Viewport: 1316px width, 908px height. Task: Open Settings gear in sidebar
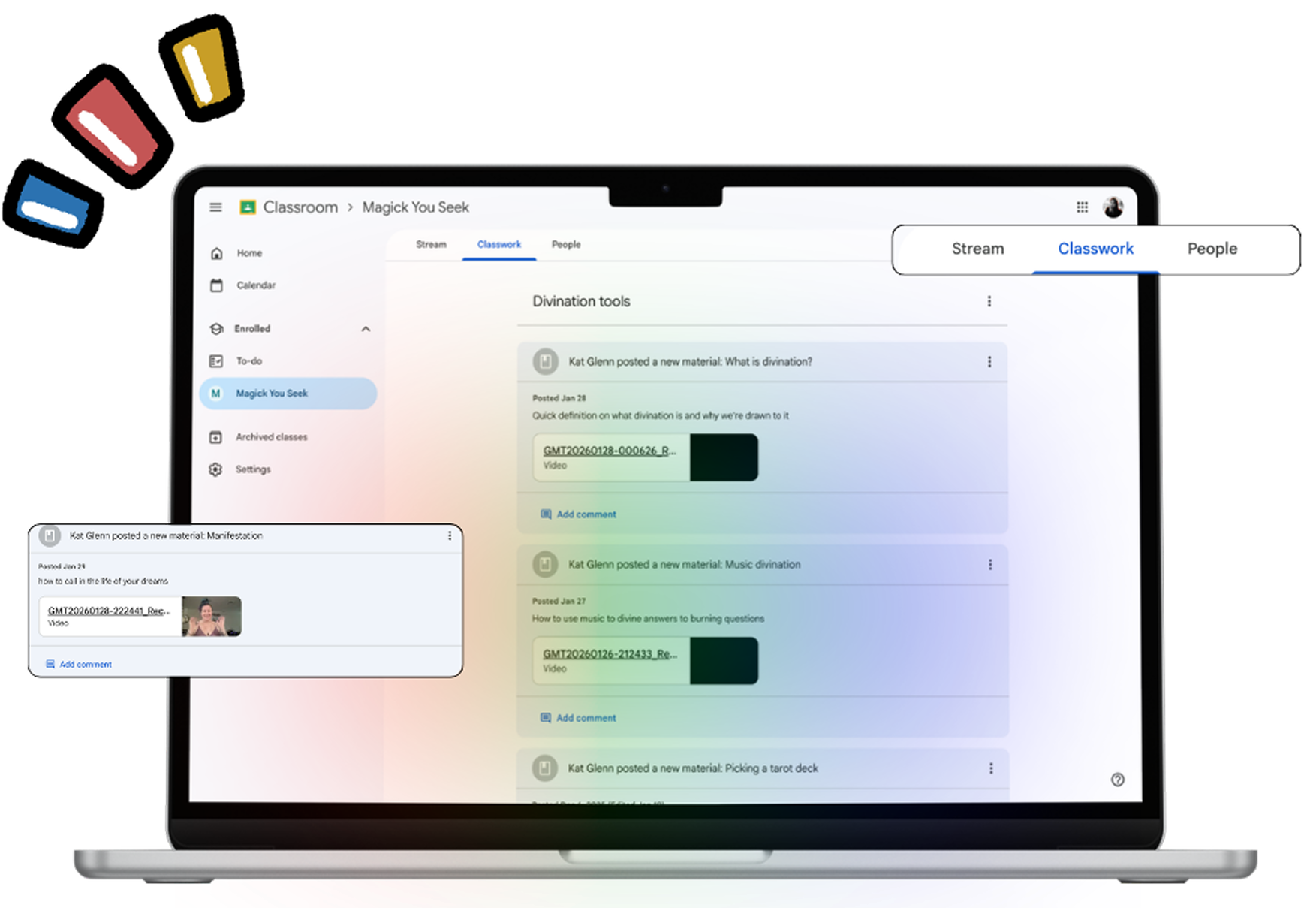252,469
